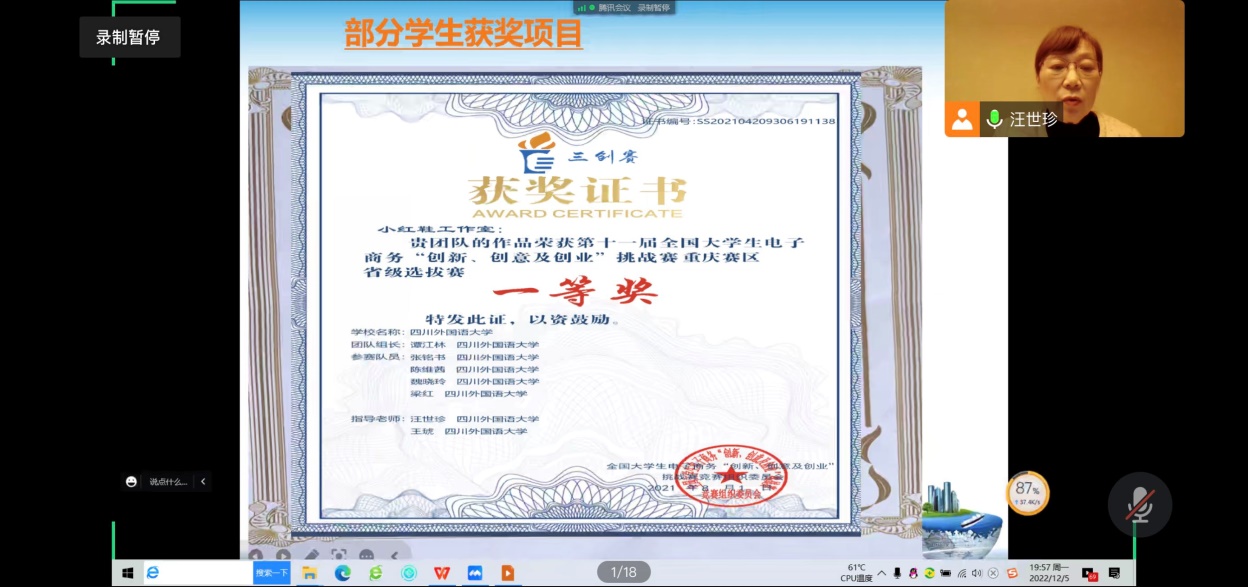Open the Windows Start menu

127,573
